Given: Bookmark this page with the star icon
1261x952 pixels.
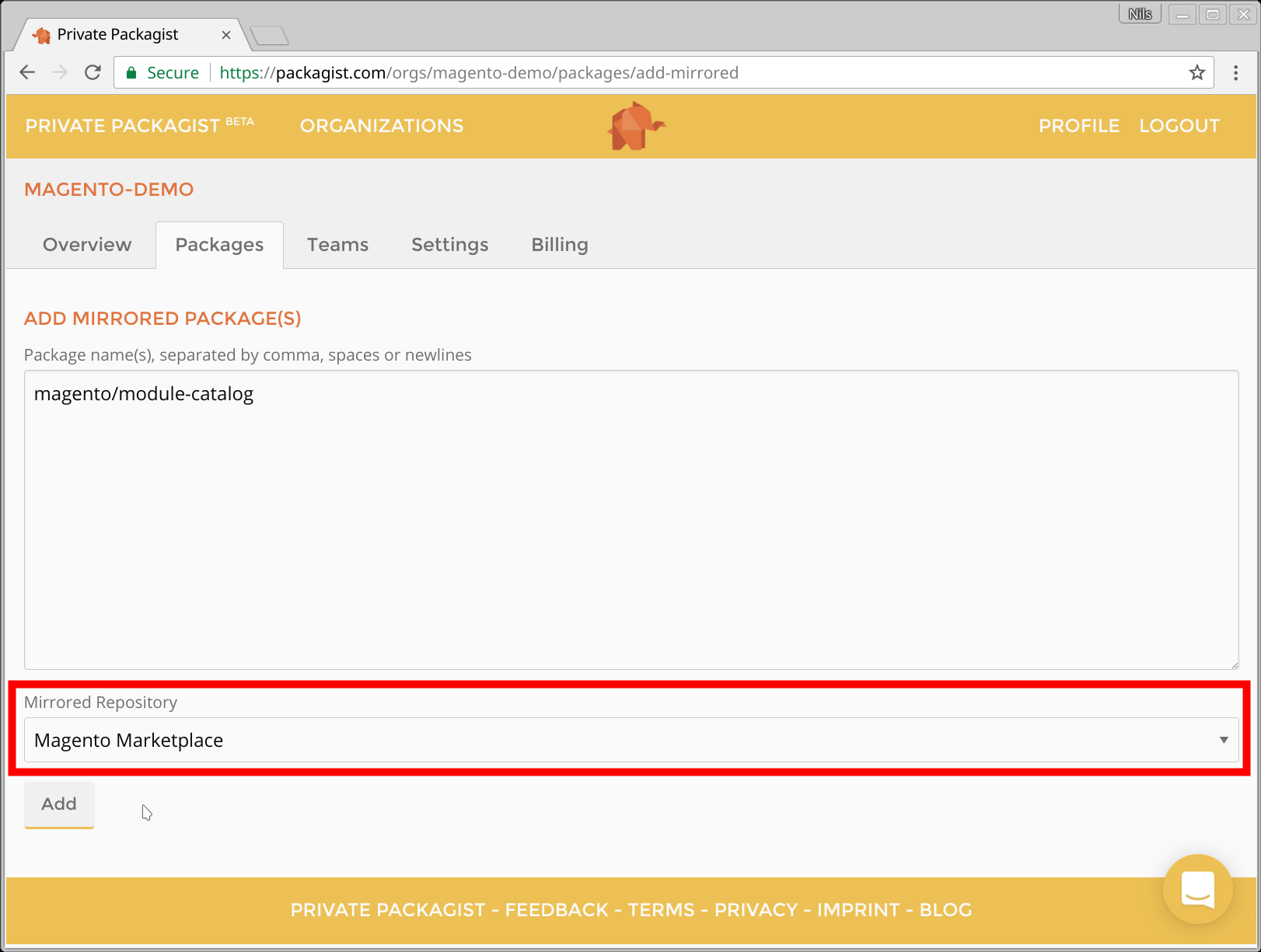Looking at the screenshot, I should point(1196,72).
